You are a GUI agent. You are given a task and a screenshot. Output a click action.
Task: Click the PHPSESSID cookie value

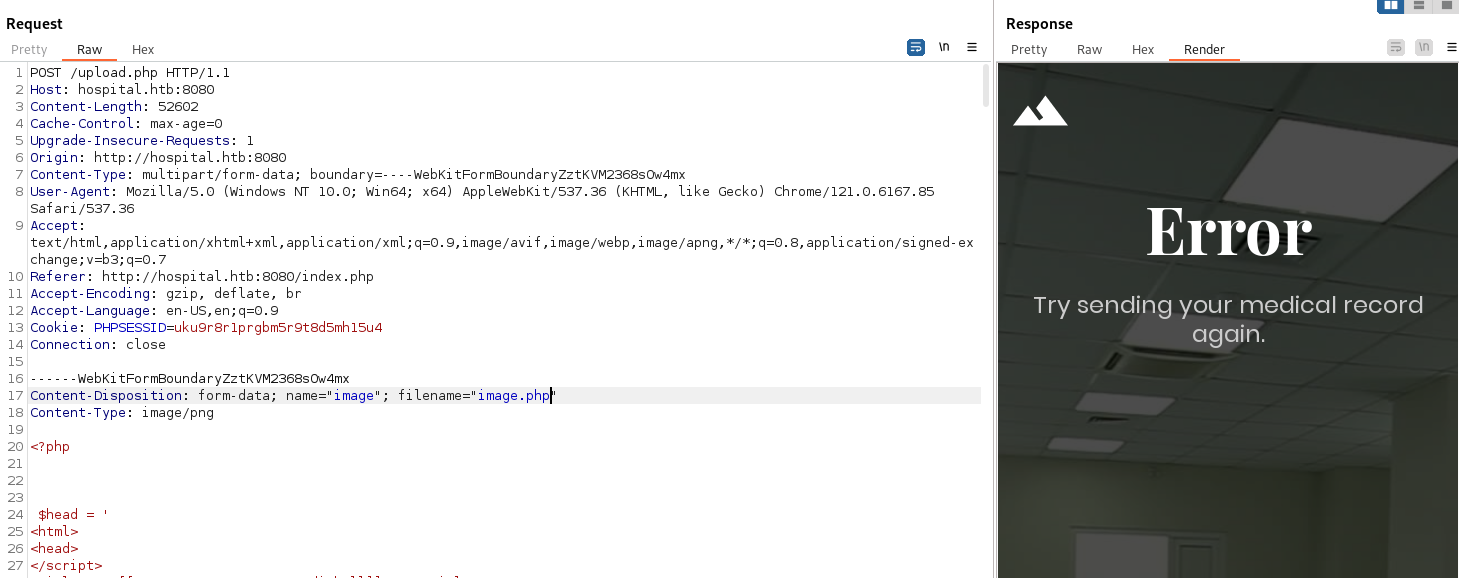tap(278, 328)
